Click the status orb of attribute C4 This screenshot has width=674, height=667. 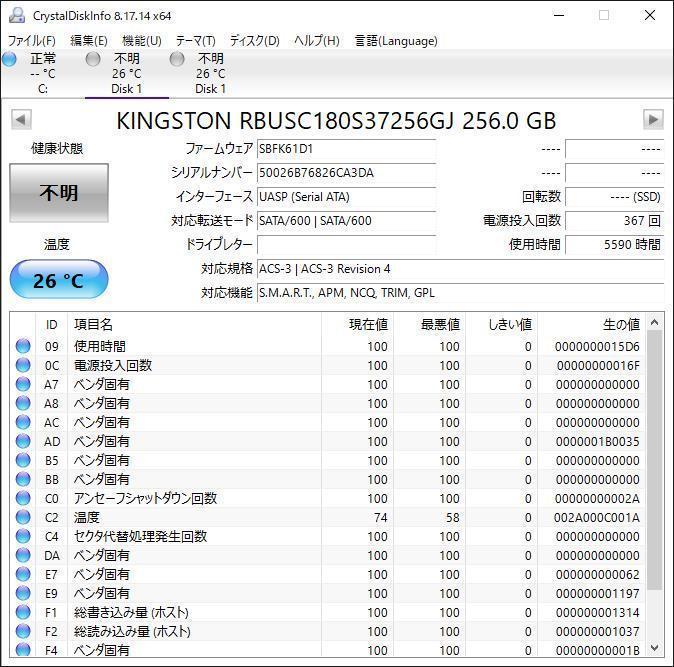click(x=23, y=536)
